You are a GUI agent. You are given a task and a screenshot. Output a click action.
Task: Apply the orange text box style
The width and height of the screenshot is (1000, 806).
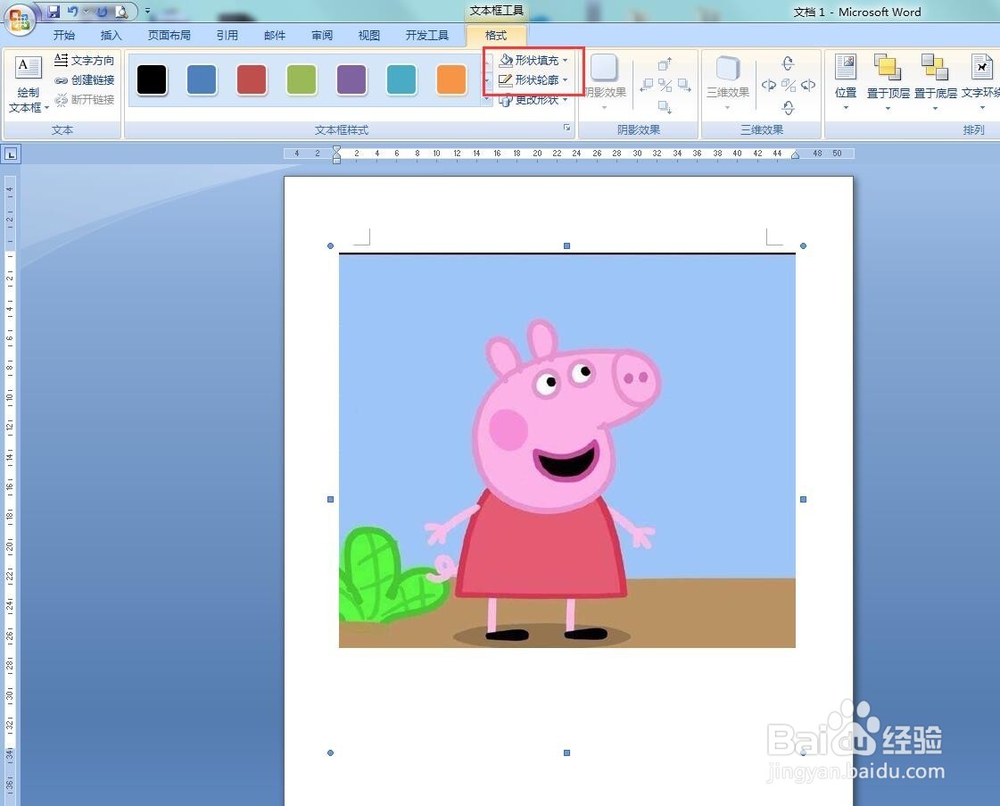[451, 80]
